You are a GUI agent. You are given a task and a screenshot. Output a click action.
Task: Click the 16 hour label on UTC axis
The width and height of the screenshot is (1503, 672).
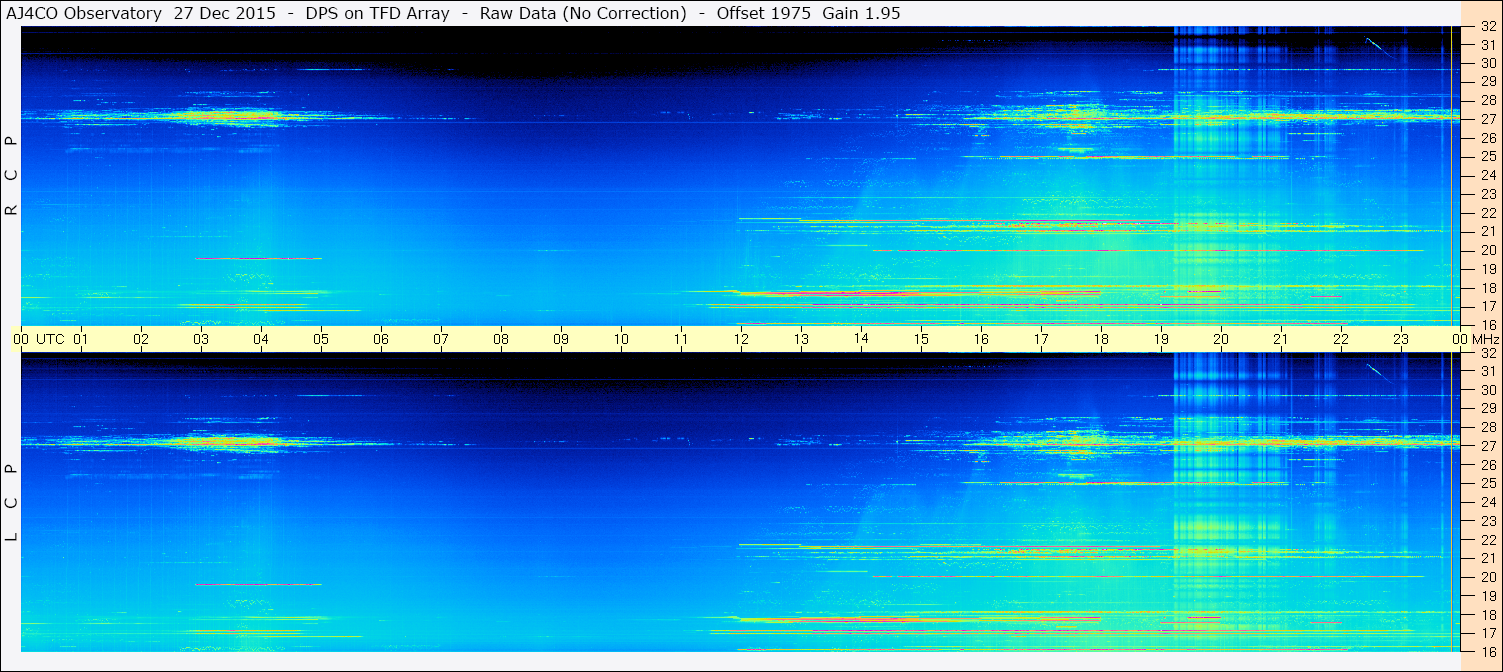(981, 339)
